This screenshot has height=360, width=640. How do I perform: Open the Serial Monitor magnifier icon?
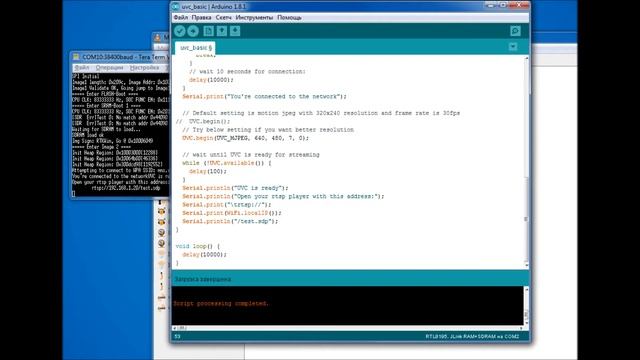pos(515,31)
